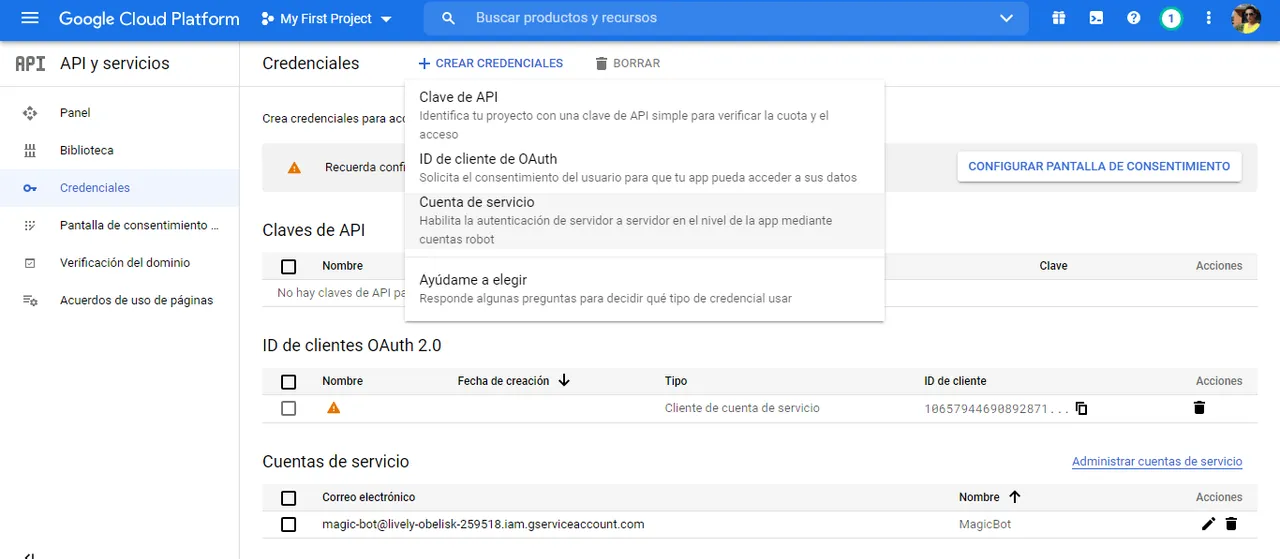Click the API logo icon in sidebar
The width and height of the screenshot is (1280, 559).
point(30,63)
